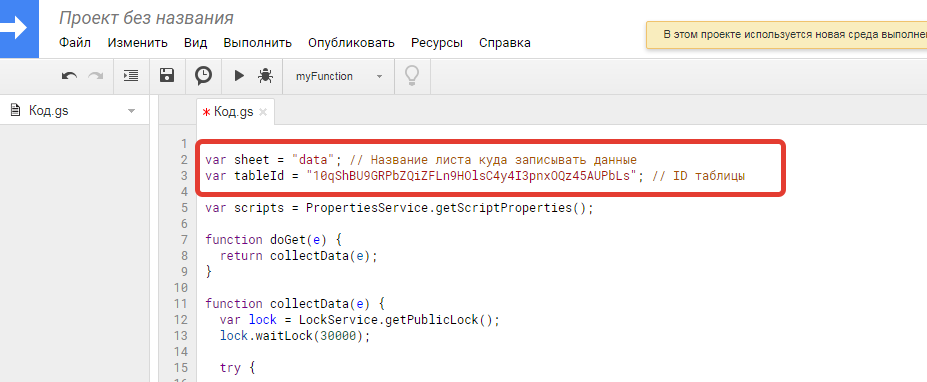
Task: Select Код.gs in the file sidebar
Action: (x=48, y=111)
